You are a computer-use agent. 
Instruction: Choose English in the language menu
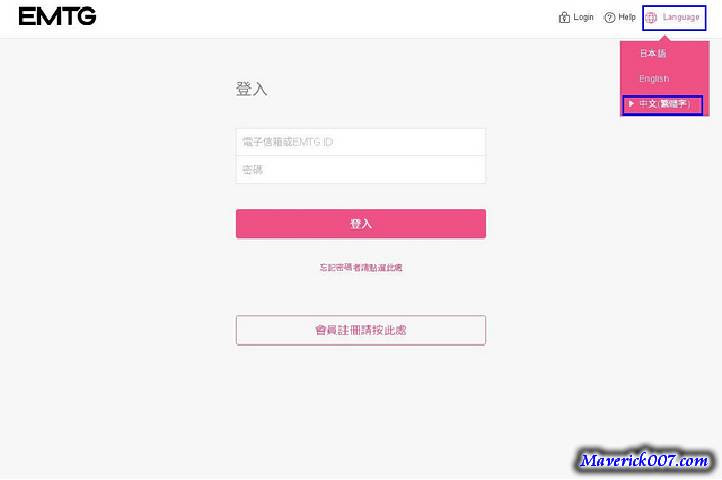tap(654, 78)
